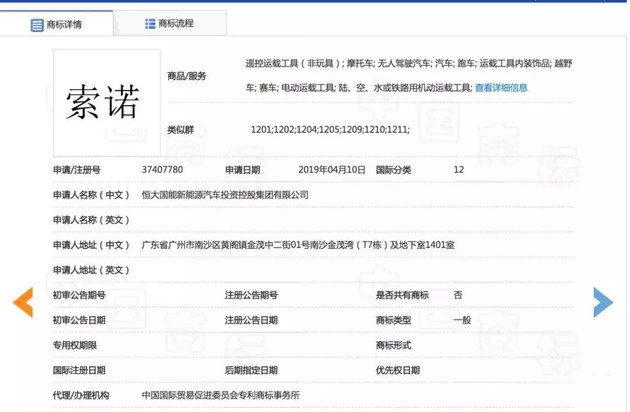The width and height of the screenshot is (630, 412).
Task: Click agency 中国国际贸易促进委员会专利商标事务所
Action: click(x=221, y=395)
